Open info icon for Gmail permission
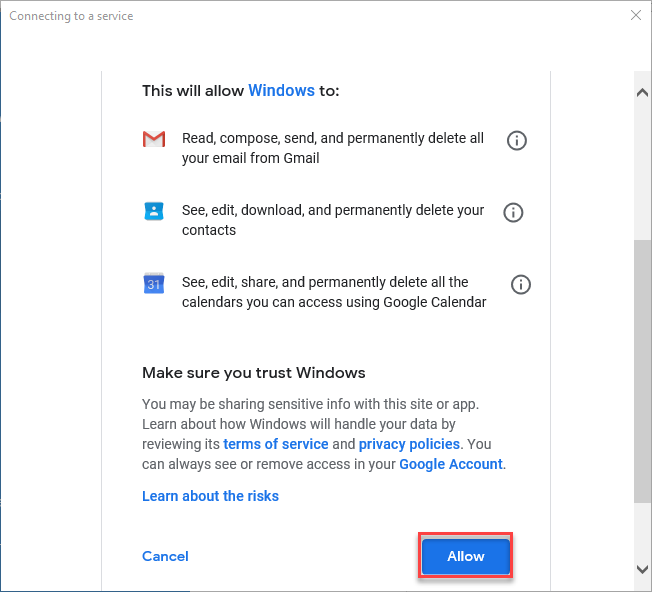The height and width of the screenshot is (592, 652). coord(516,141)
